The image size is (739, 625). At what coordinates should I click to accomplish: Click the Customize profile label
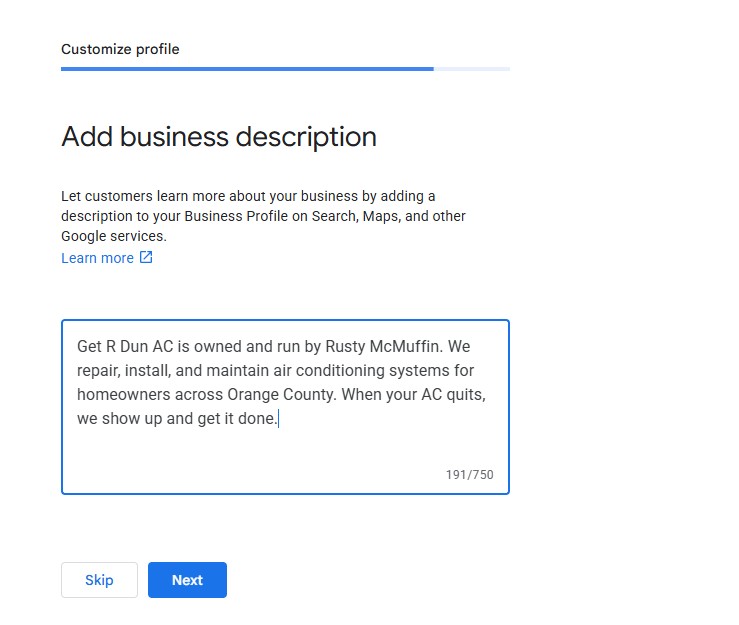(x=120, y=49)
